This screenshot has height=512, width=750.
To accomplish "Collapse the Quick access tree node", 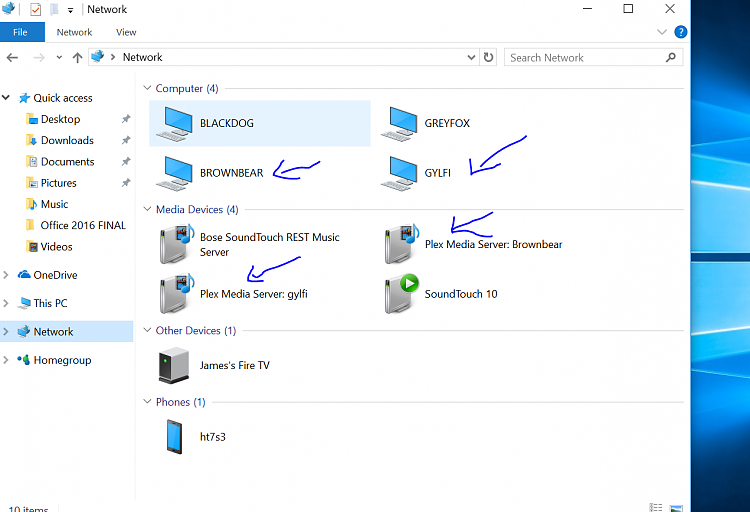I will point(6,98).
